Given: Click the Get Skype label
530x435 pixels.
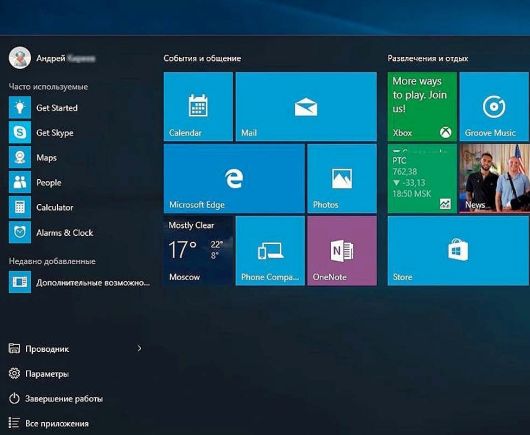Looking at the screenshot, I should point(55,133).
